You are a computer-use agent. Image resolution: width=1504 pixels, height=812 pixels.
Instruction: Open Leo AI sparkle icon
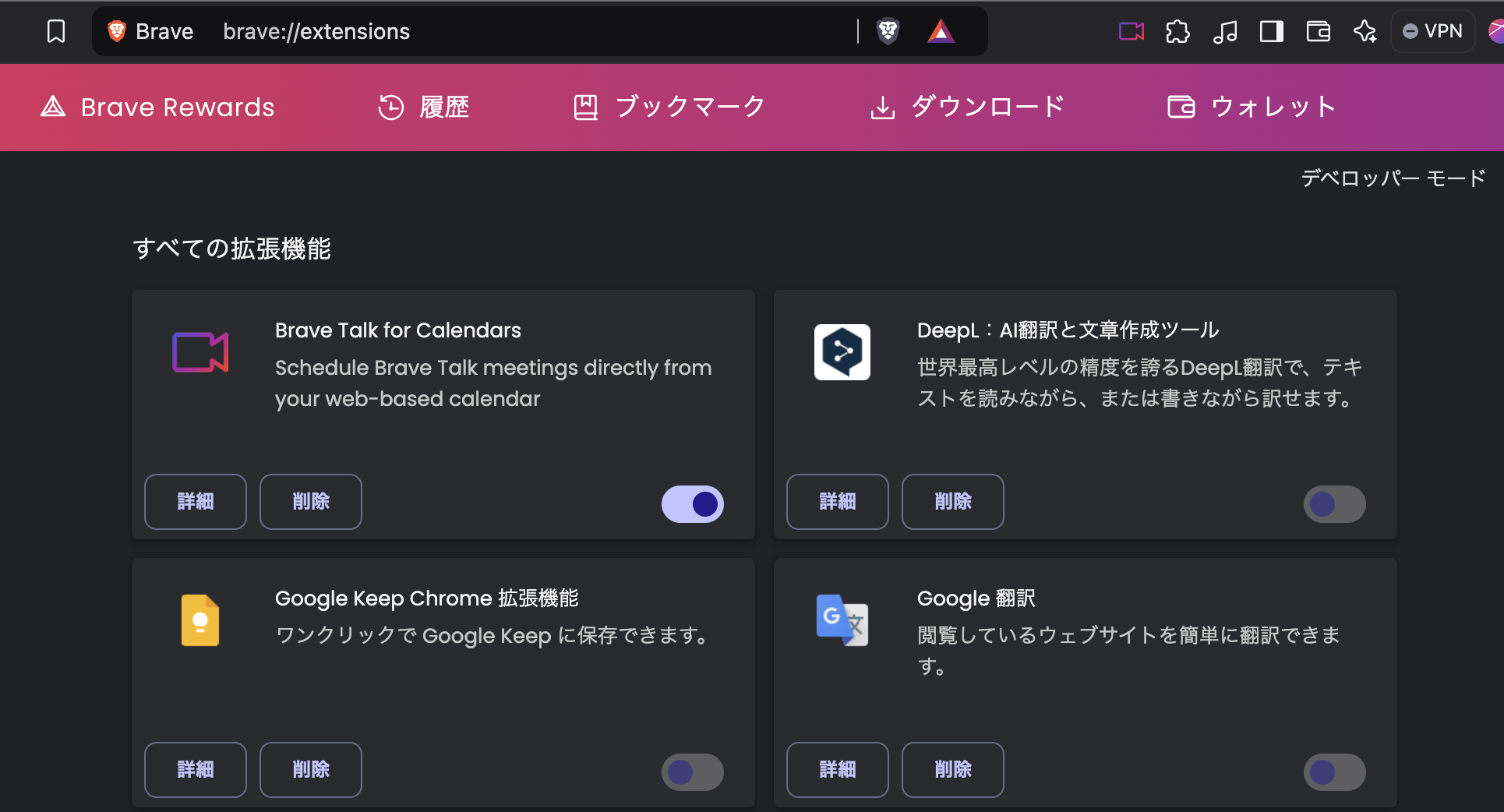point(1365,32)
